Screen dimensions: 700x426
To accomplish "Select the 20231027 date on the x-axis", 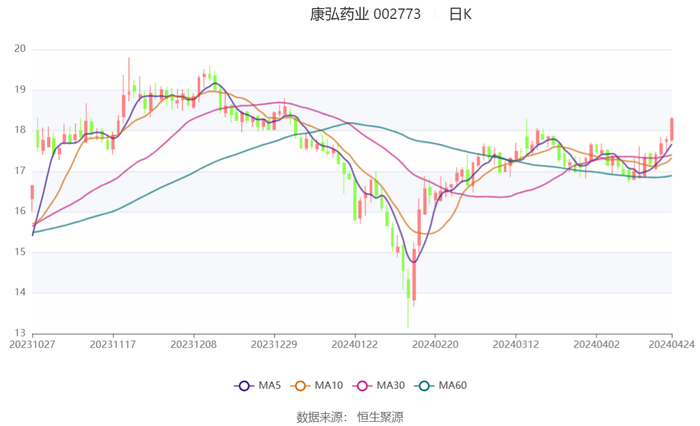I will click(32, 344).
